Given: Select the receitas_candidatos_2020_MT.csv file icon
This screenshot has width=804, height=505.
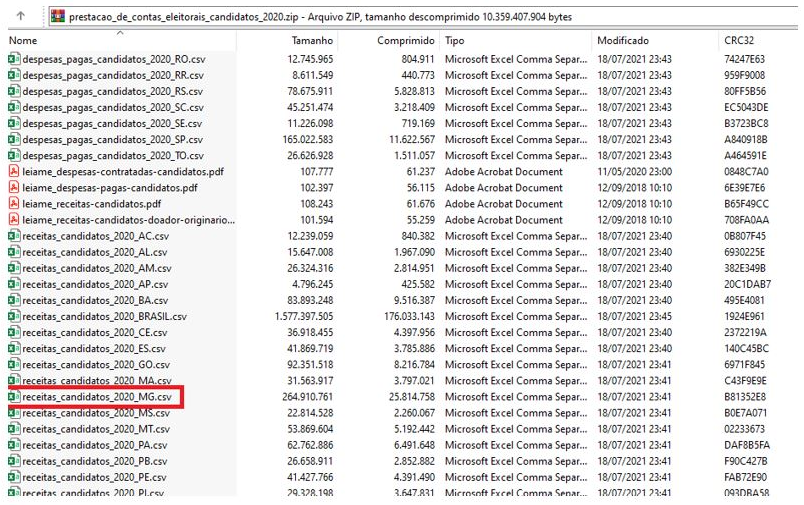Looking at the screenshot, I should click(x=13, y=429).
